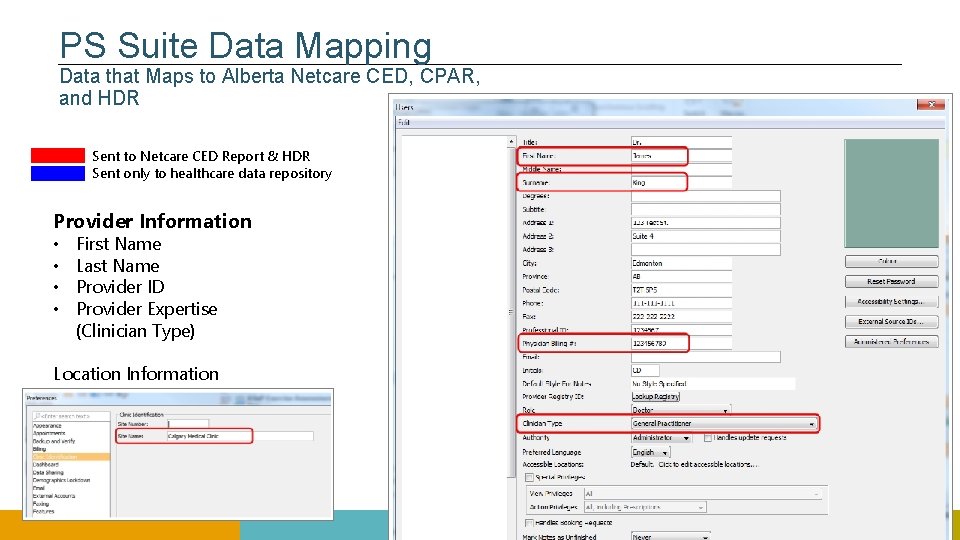
Task: Click the Initials field
Action: (x=645, y=370)
